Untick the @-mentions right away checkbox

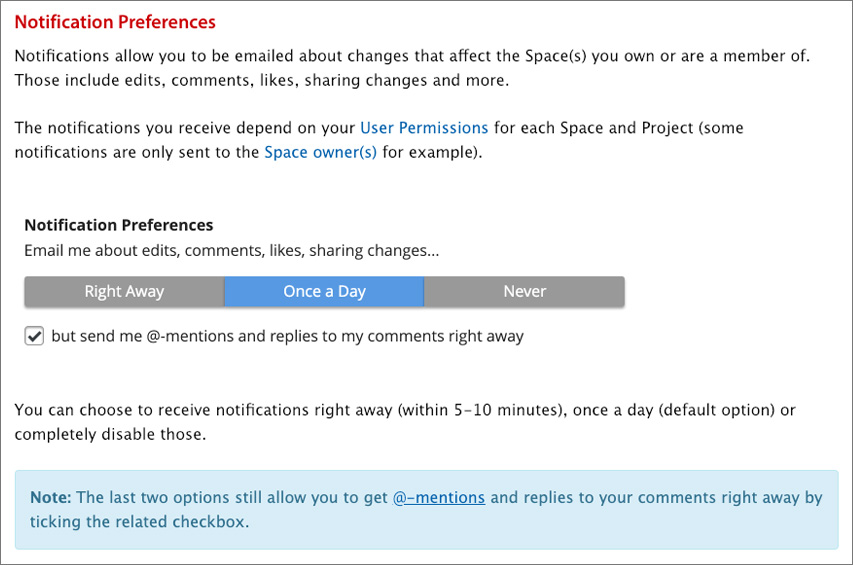tap(34, 337)
